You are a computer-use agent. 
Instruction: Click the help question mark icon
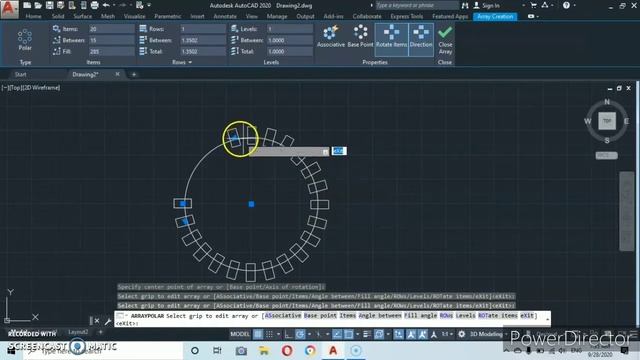(566, 5)
